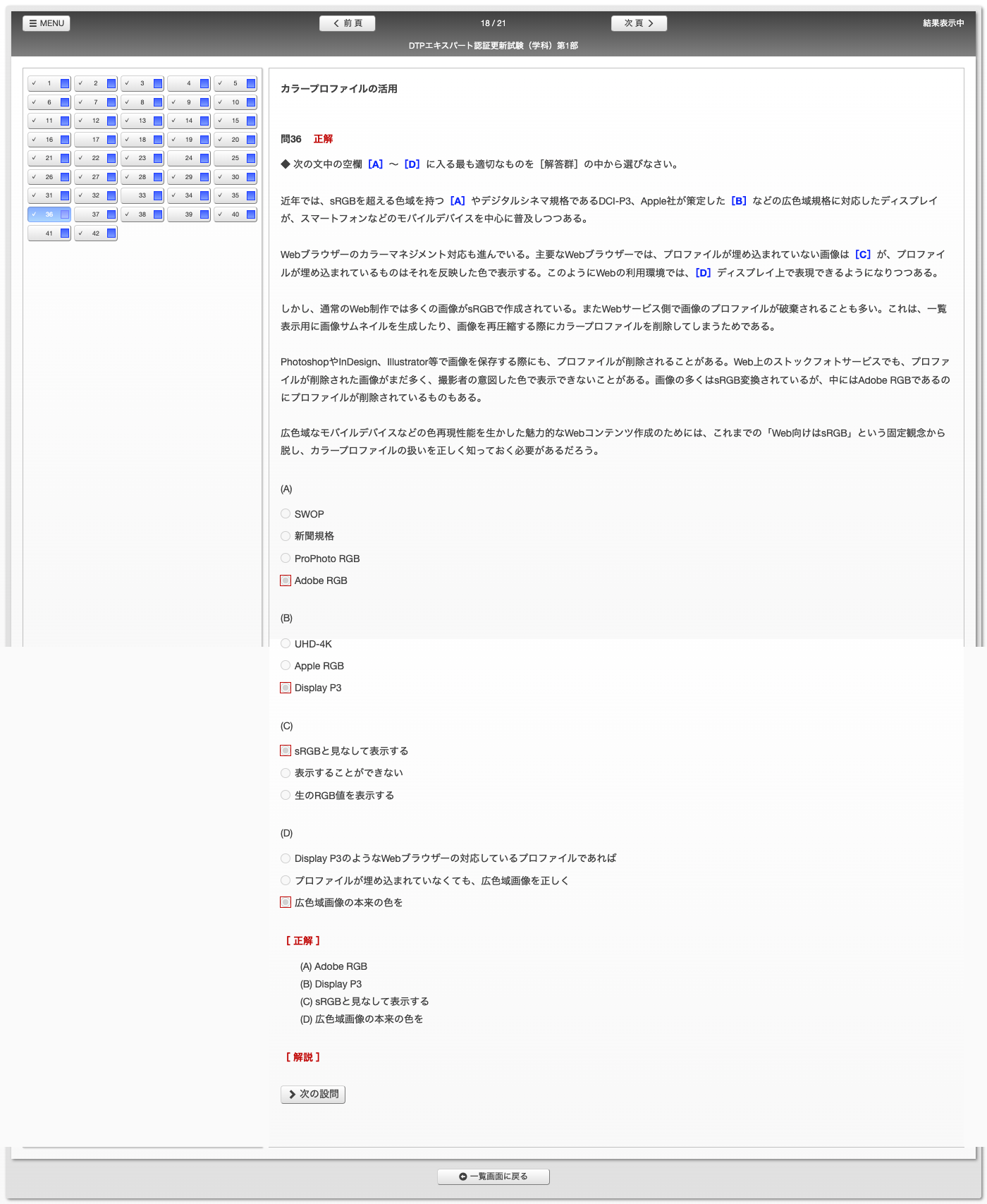Click blue square icon on question 20
The height and width of the screenshot is (1204, 987).
coord(251,140)
